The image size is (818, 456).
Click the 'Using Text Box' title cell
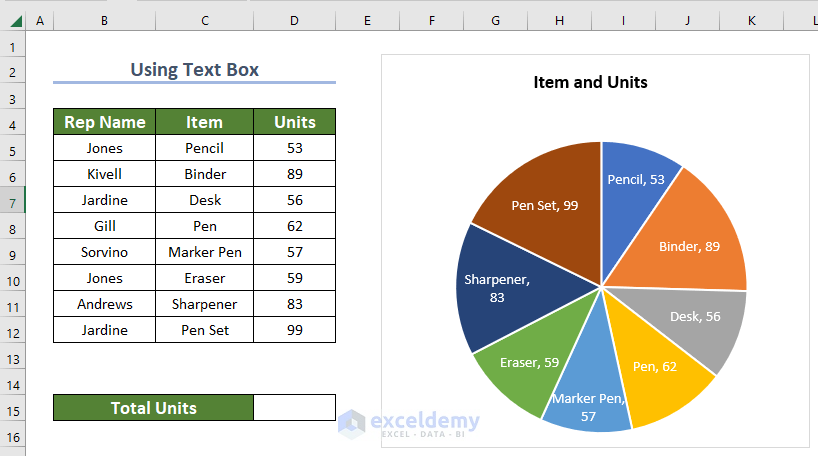click(x=194, y=70)
